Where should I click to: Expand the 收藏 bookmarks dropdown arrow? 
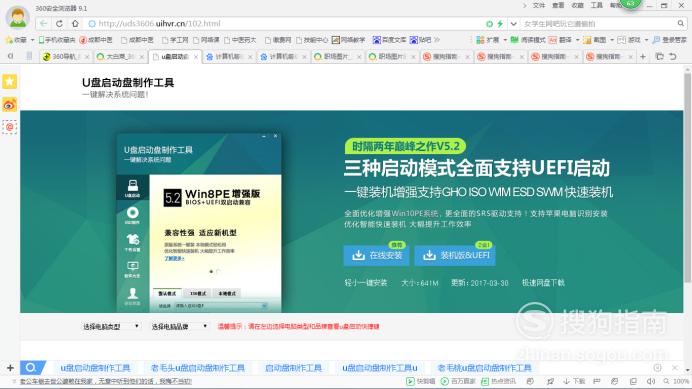click(32, 40)
